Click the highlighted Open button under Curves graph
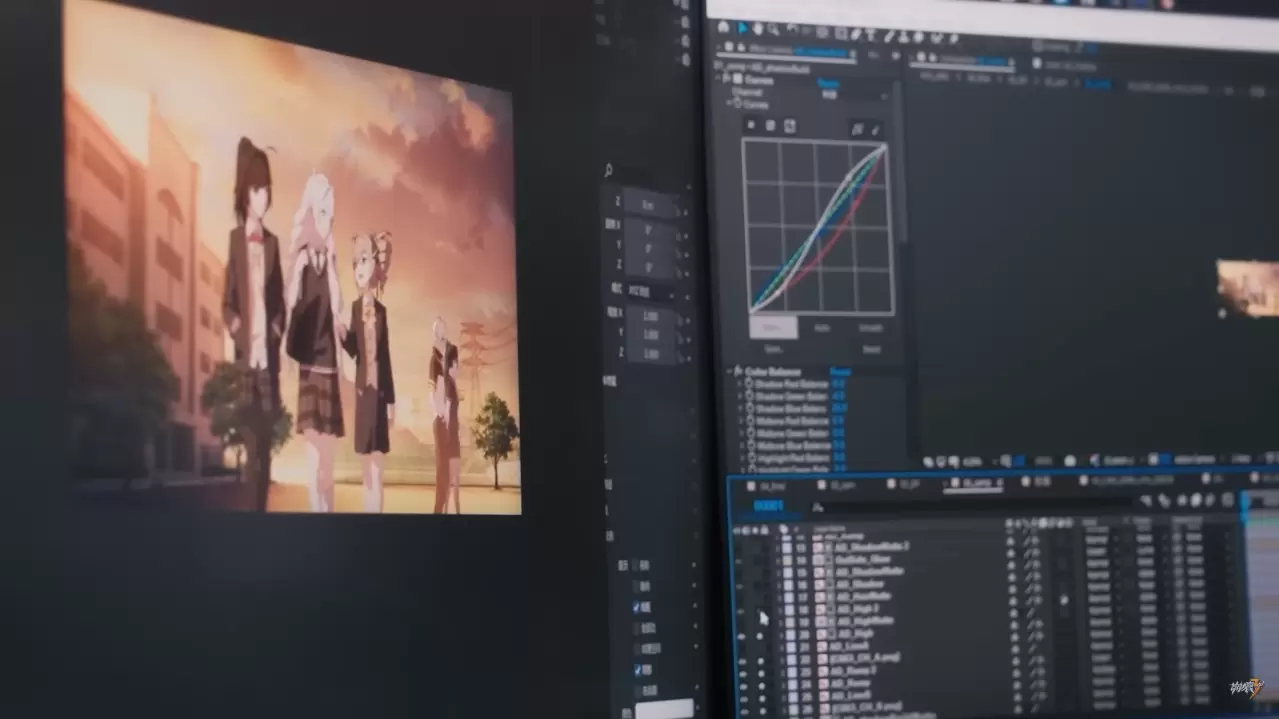Image resolution: width=1279 pixels, height=719 pixels. pos(773,327)
